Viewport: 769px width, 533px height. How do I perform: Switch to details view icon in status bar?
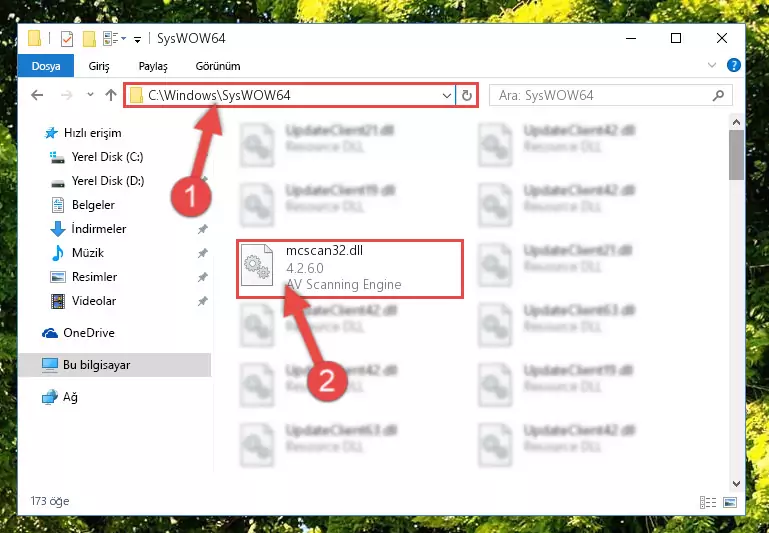coord(708,502)
